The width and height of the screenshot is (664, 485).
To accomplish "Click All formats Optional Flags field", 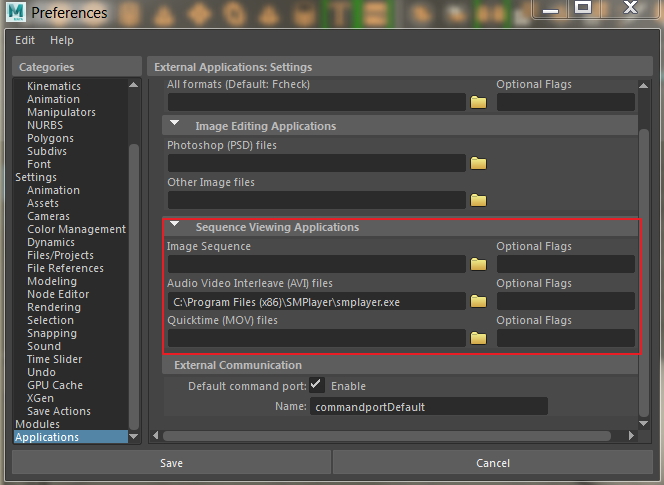I will [x=566, y=102].
